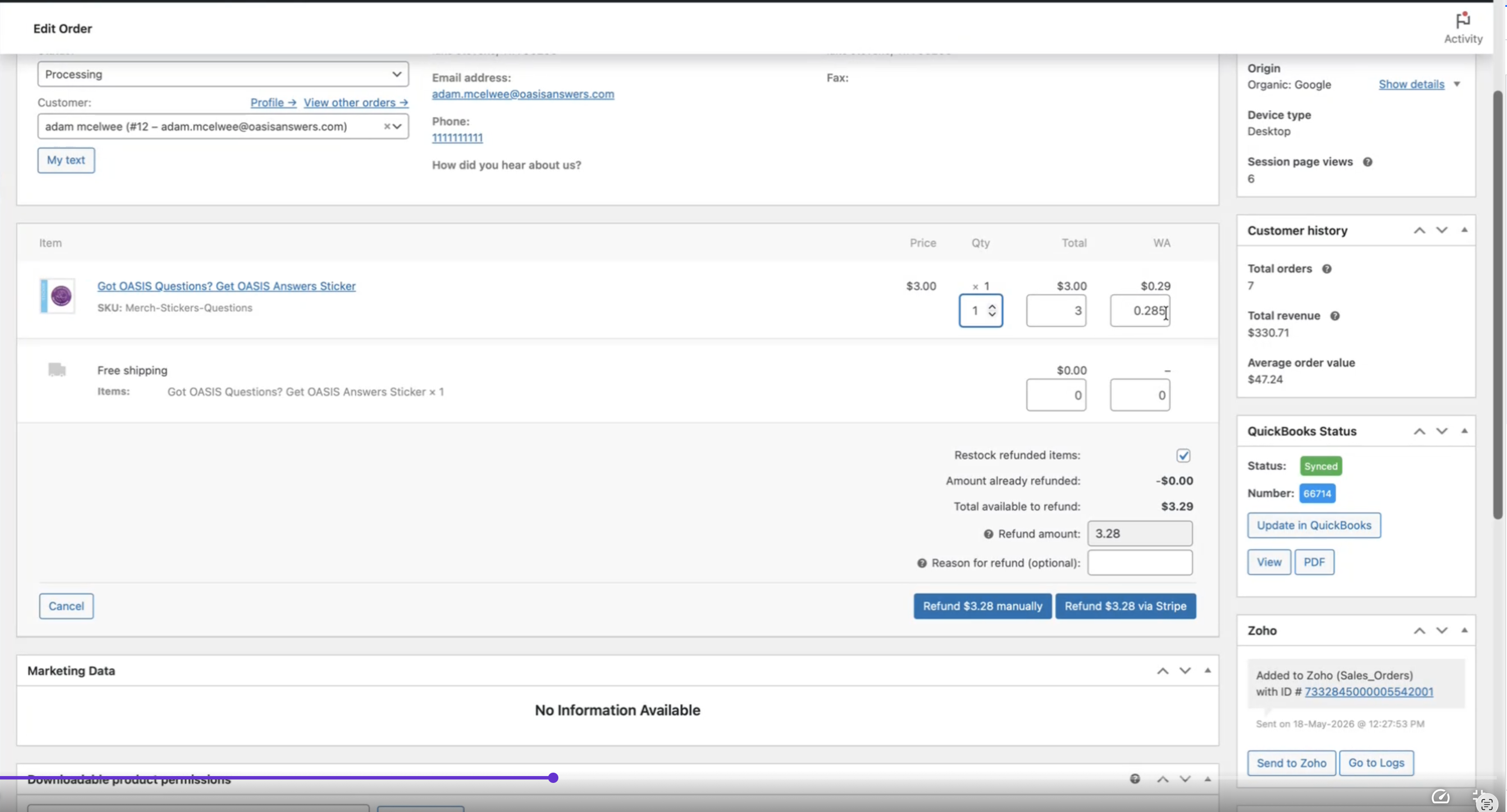The width and height of the screenshot is (1507, 812).
Task: Collapse the QuickBooks Status panel
Action: point(1464,431)
